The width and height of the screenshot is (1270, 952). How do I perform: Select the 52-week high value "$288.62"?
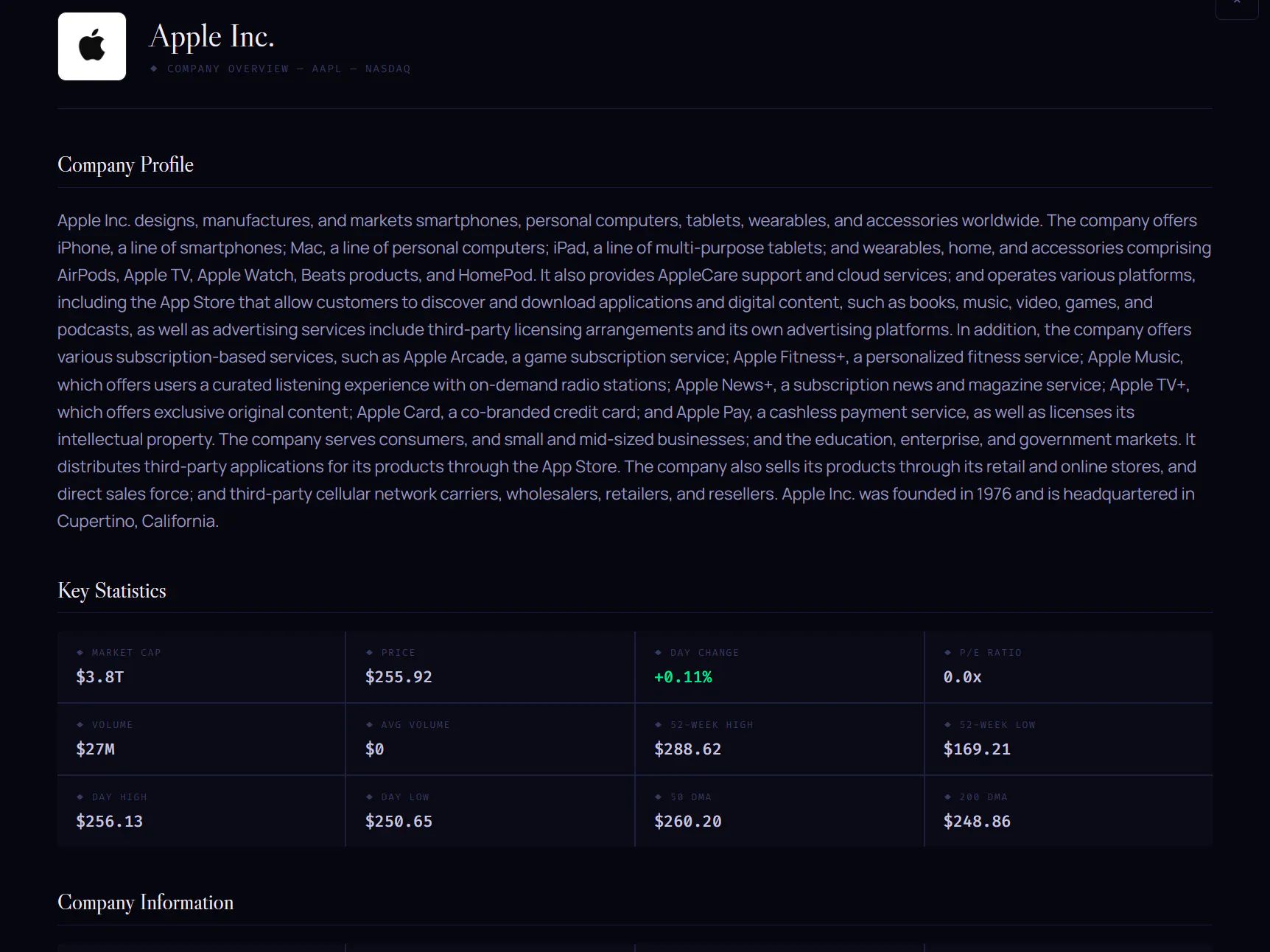(x=688, y=749)
